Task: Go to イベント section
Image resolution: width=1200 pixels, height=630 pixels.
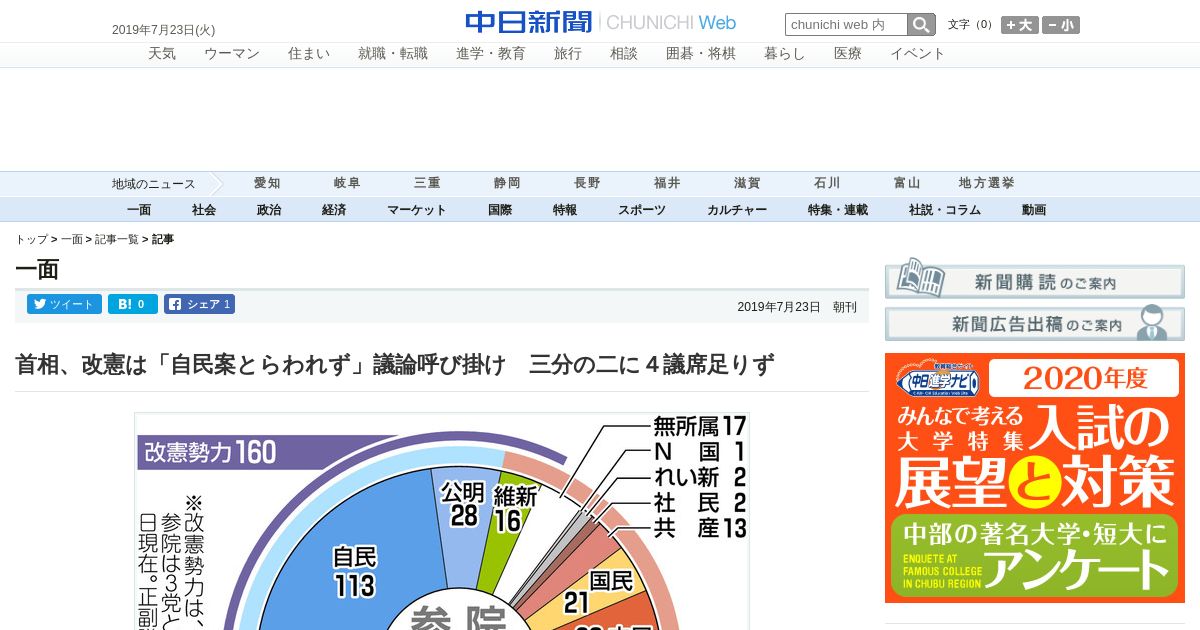Action: (918, 54)
